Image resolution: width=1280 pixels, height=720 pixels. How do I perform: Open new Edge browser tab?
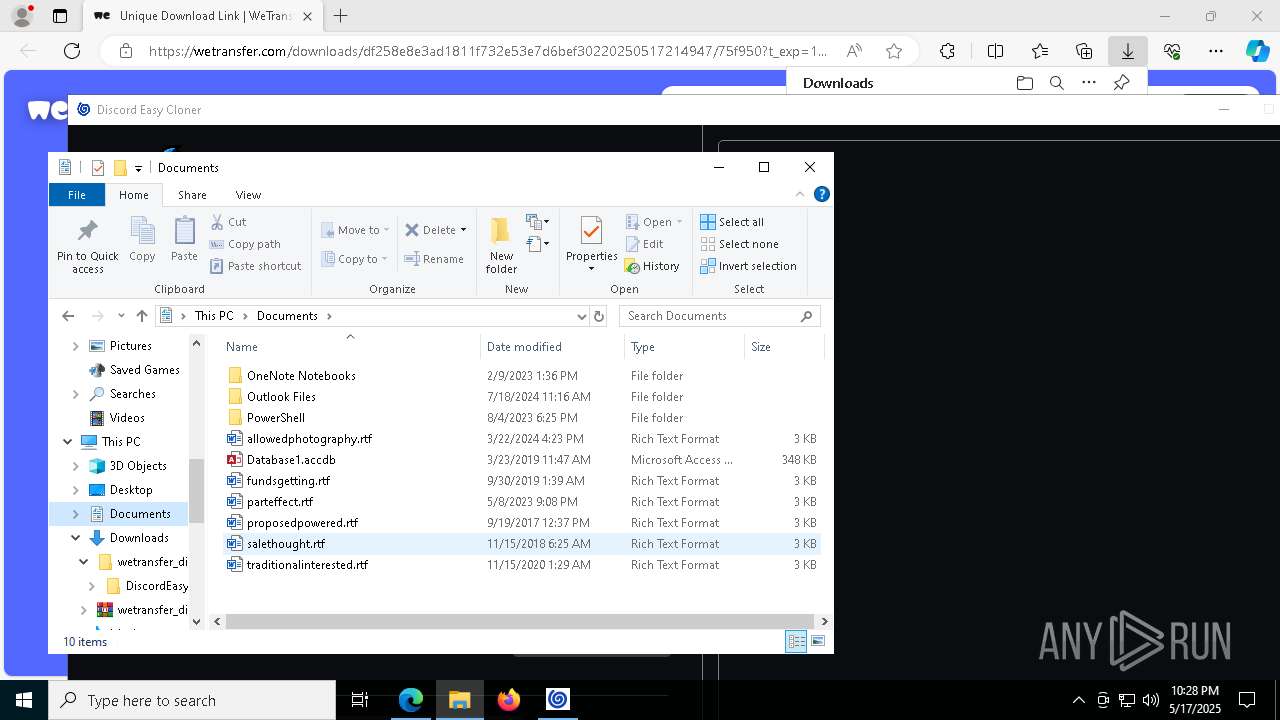click(341, 16)
